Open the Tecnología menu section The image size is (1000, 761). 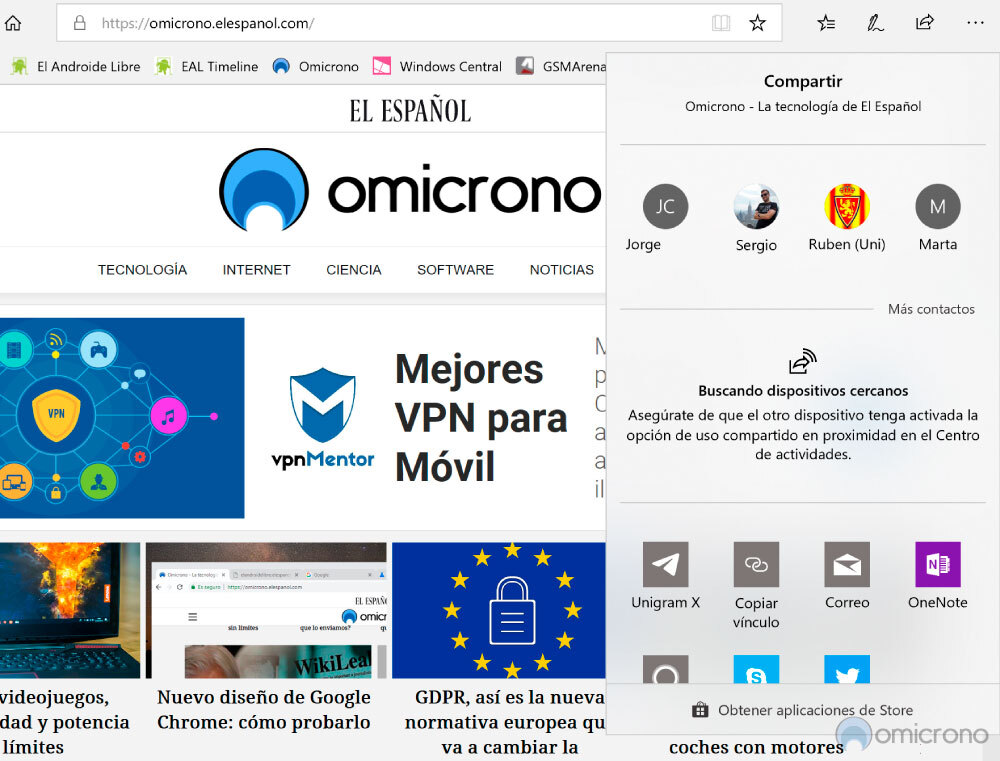click(142, 270)
